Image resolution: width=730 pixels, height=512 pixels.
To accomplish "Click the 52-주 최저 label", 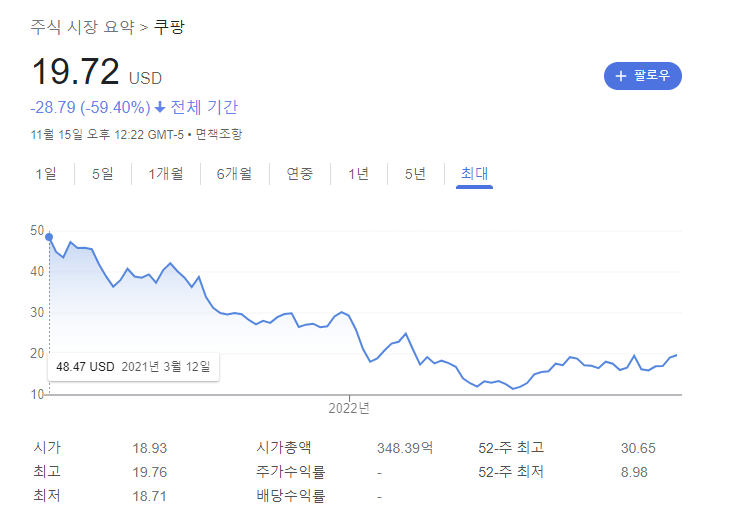I will pos(511,472).
